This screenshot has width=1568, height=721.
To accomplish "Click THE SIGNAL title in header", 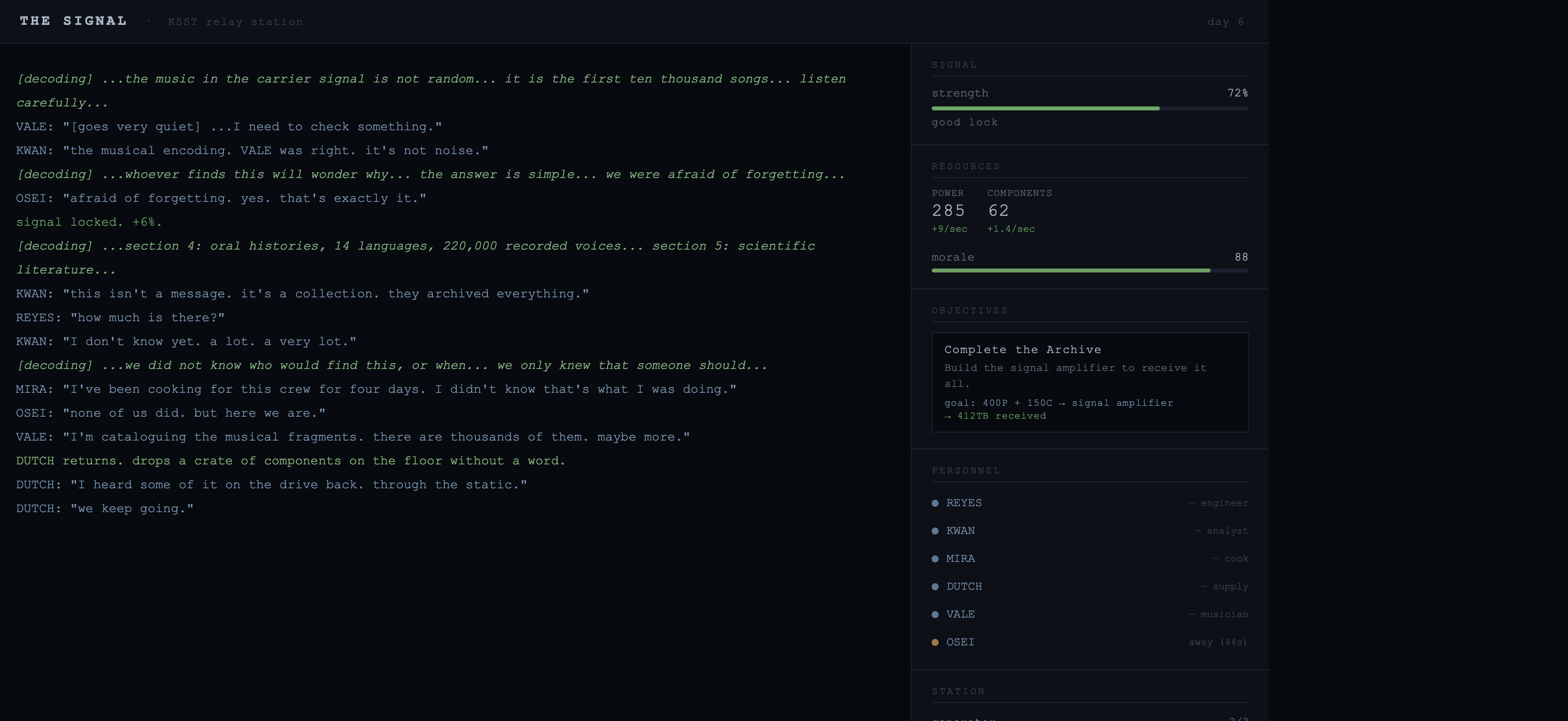I will coord(73,21).
